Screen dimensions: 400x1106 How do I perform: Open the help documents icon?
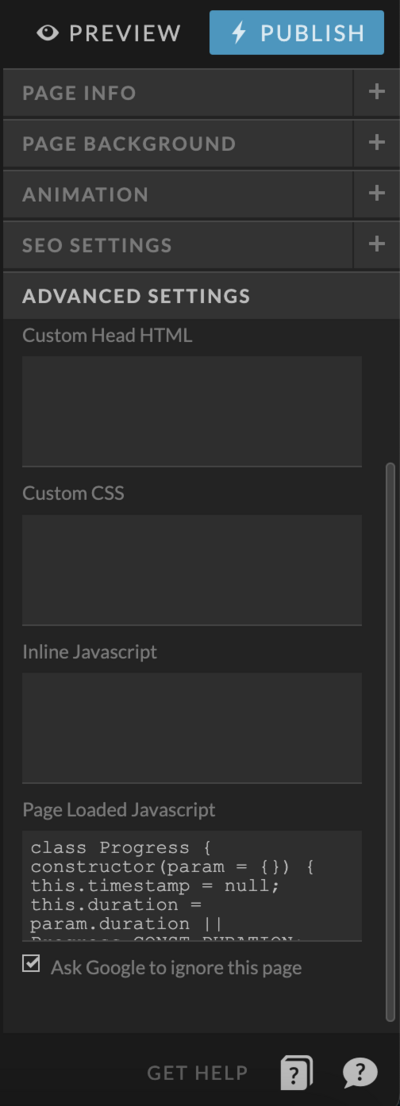297,1073
